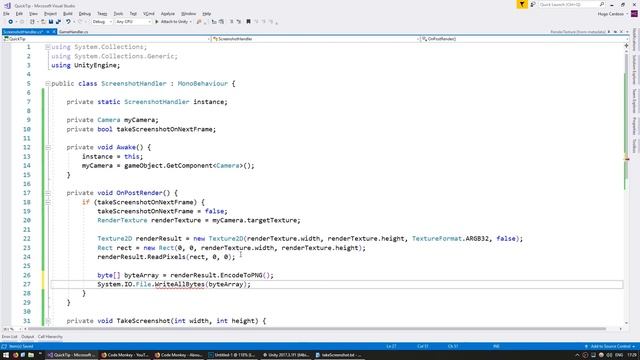The width and height of the screenshot is (640, 360).
Task: Collapse the OnPostRender method at line 17
Action: (48, 193)
